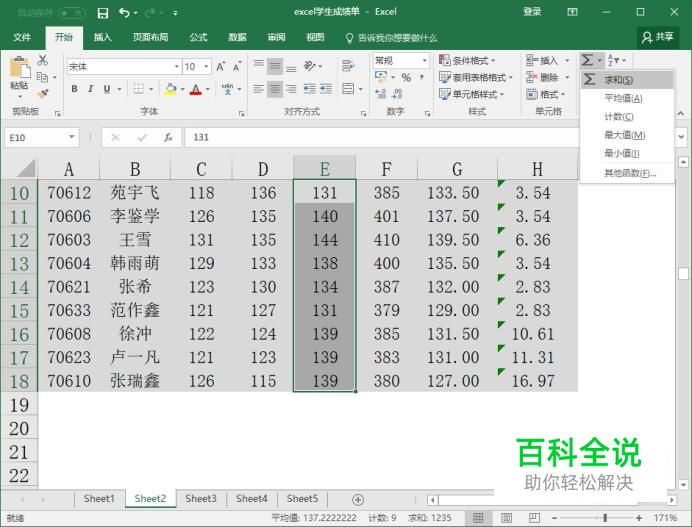The image size is (692, 527).
Task: Open the font name dropdown
Action: pos(177,67)
